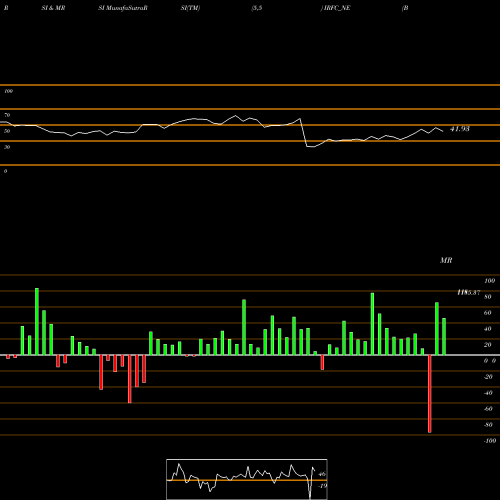The width and height of the screenshot is (500, 500).
Task: Click the 'IRFC_NE' symbol label
Action: pos(337,8)
